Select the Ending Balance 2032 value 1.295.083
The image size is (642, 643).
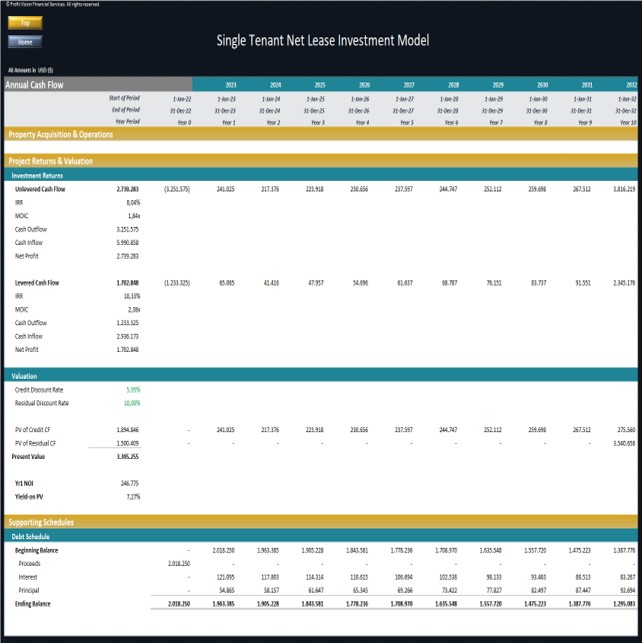click(624, 604)
